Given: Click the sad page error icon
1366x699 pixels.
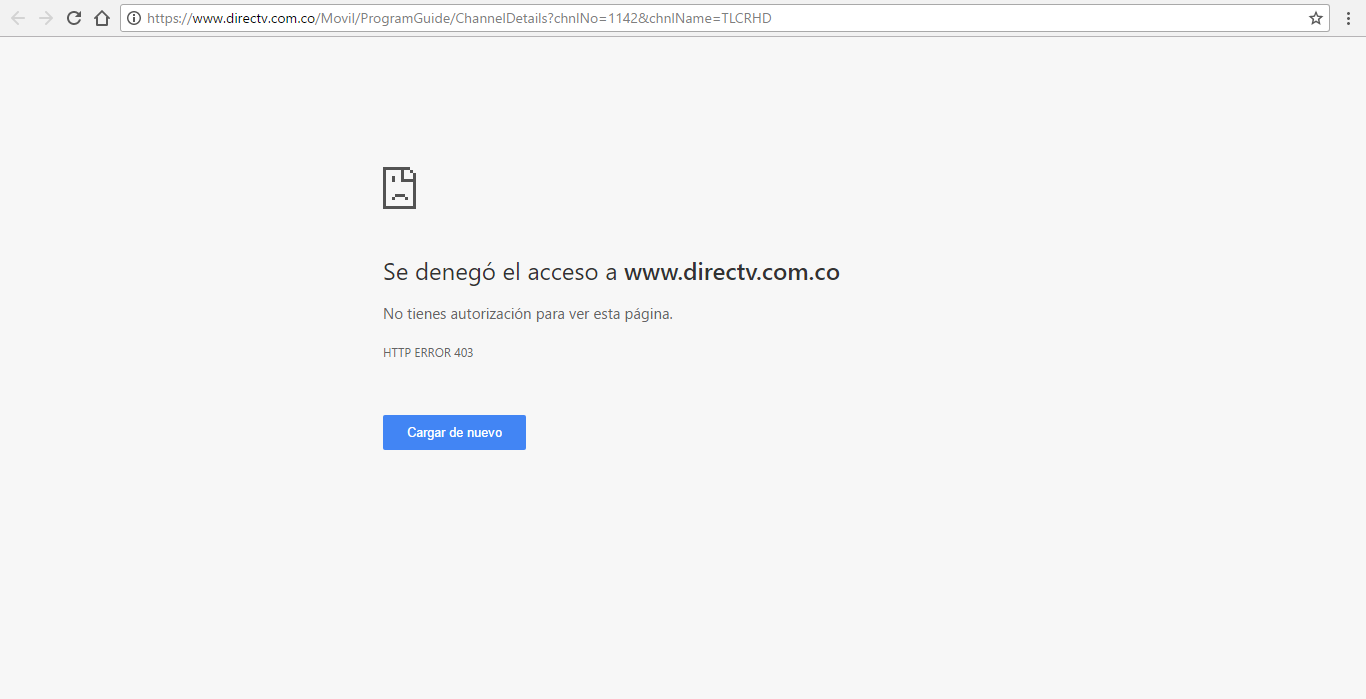Looking at the screenshot, I should pos(399,188).
